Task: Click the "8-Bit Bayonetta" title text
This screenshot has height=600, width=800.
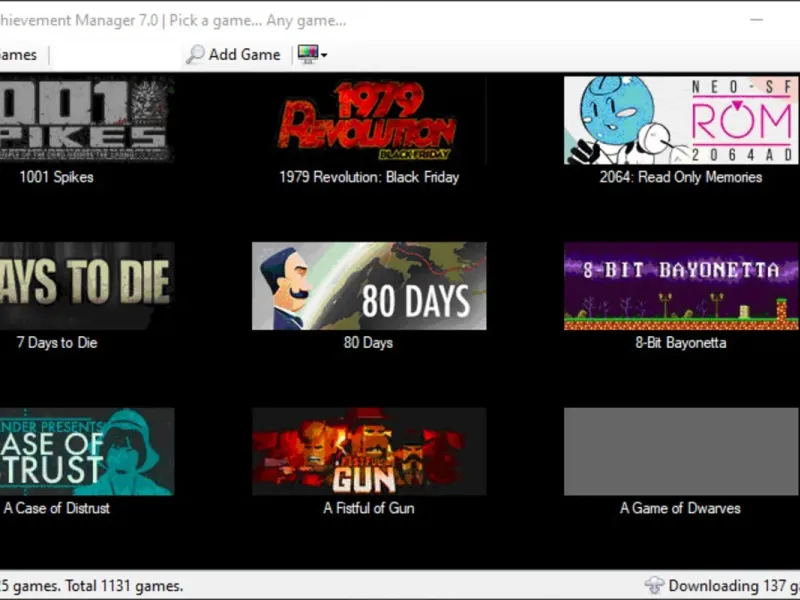Action: tap(681, 342)
